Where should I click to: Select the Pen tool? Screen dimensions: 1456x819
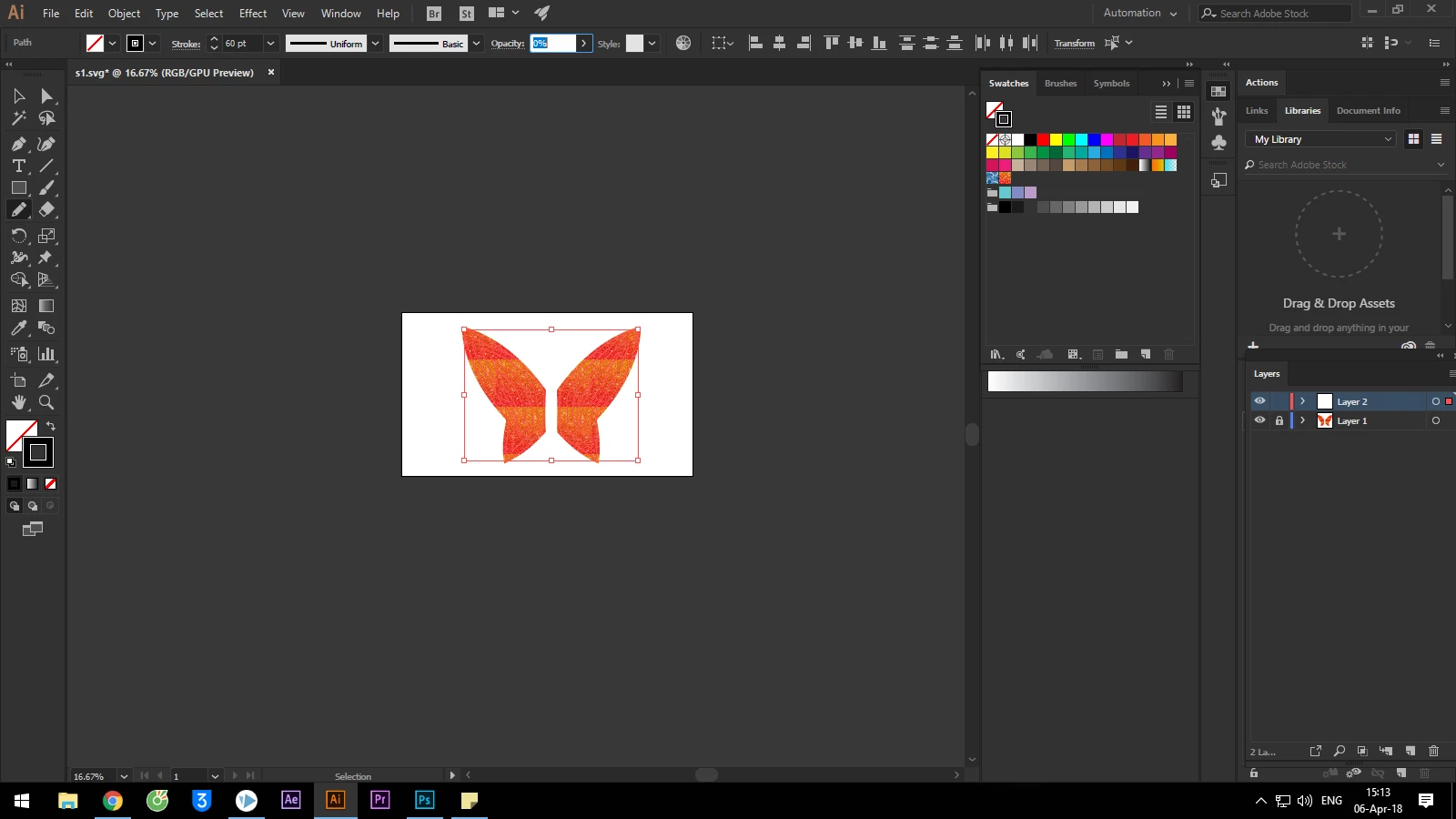coord(19,144)
